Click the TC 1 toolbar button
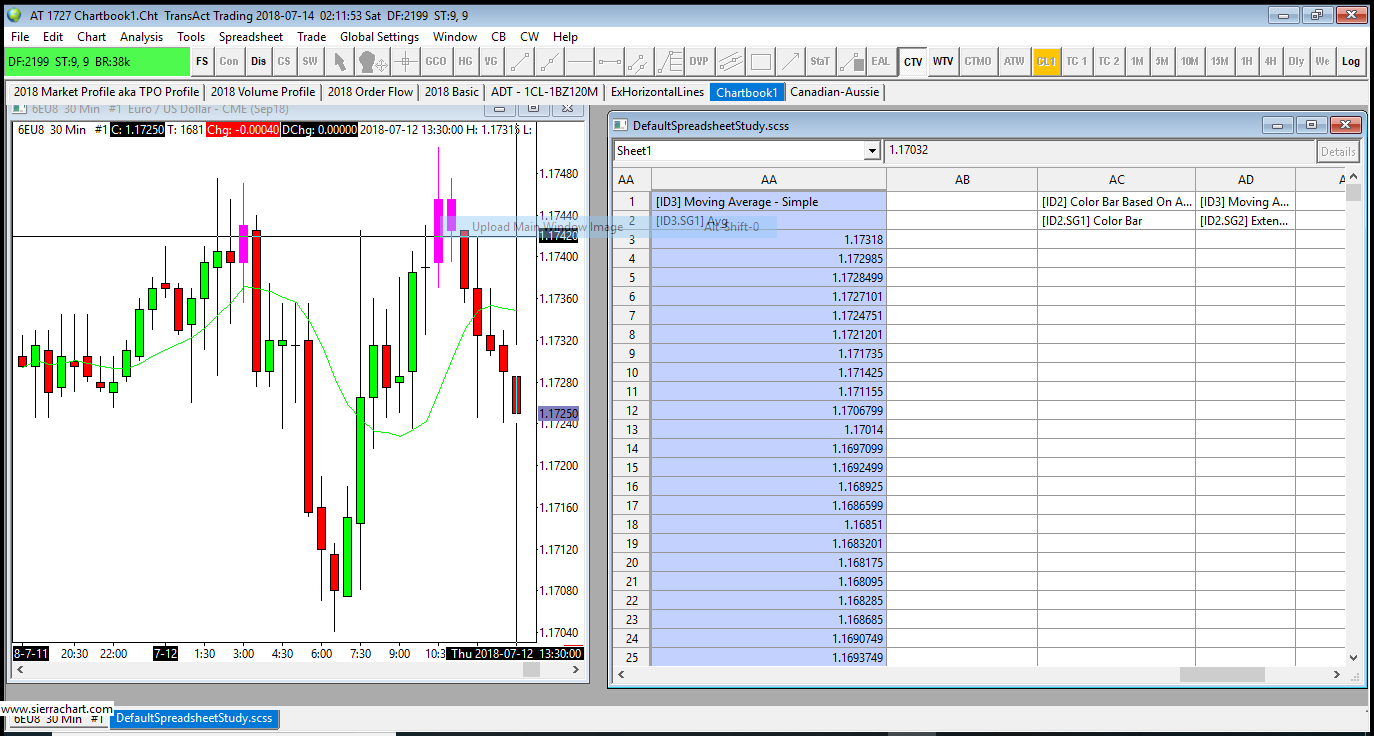This screenshot has height=736, width=1374. coord(1076,61)
